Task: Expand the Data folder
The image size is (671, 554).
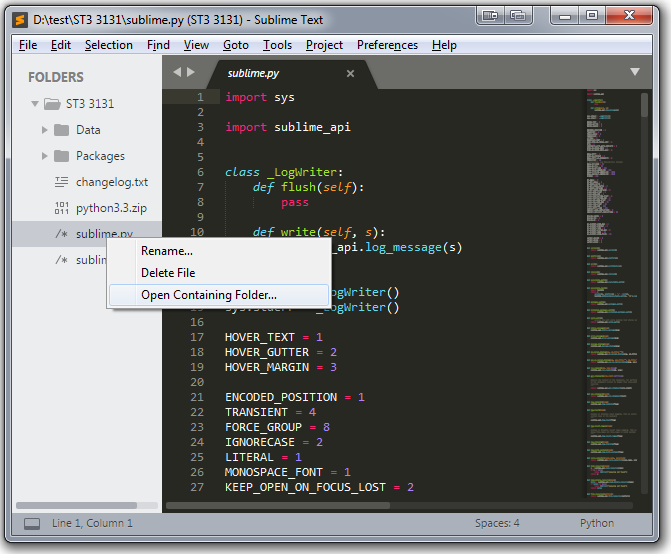Action: [45, 130]
